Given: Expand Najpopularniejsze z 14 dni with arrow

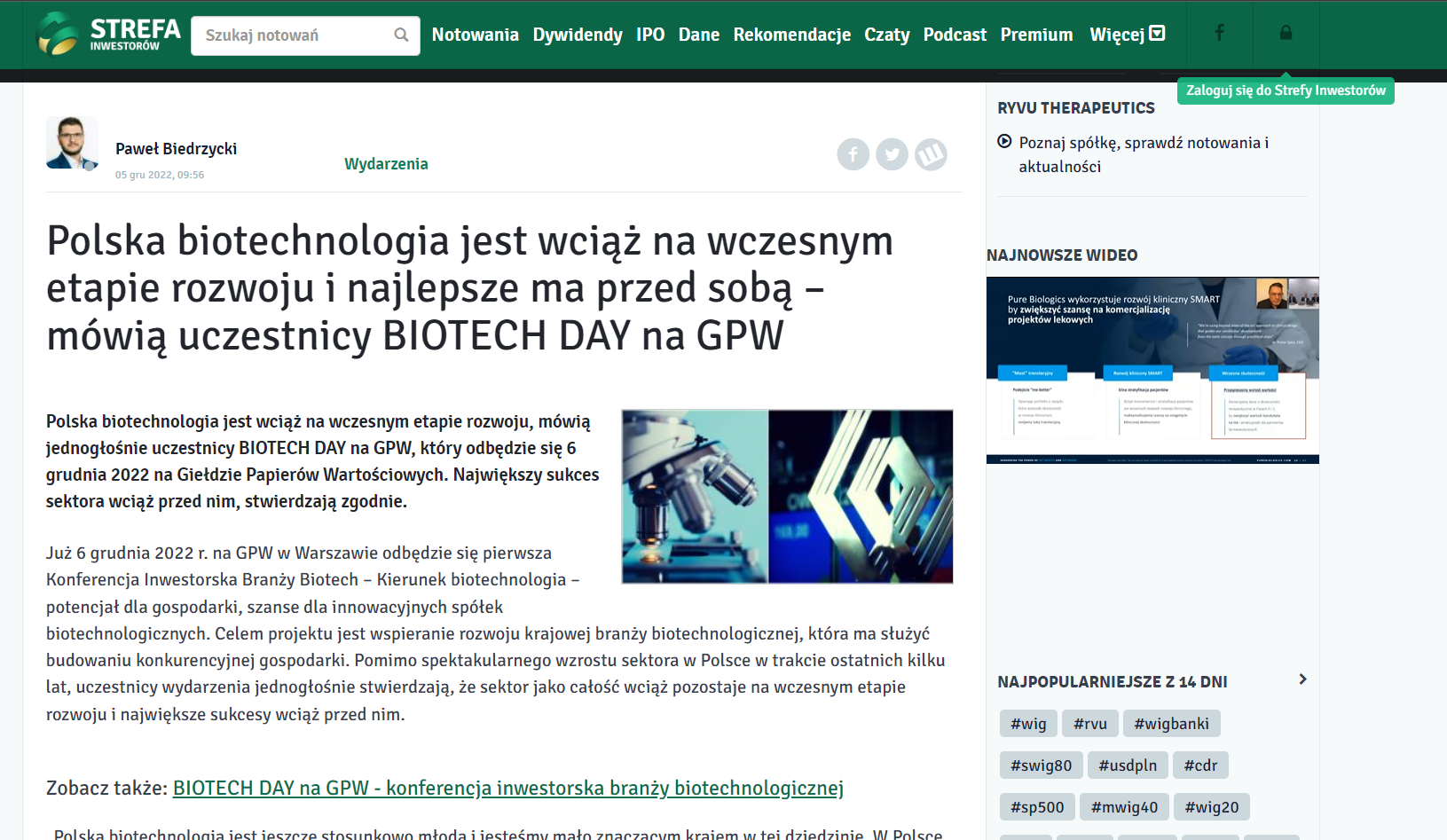Looking at the screenshot, I should coord(1302,679).
